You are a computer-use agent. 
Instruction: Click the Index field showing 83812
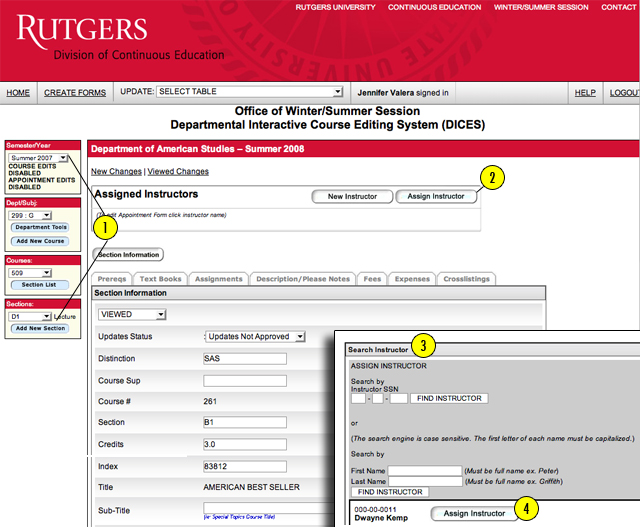(245, 466)
